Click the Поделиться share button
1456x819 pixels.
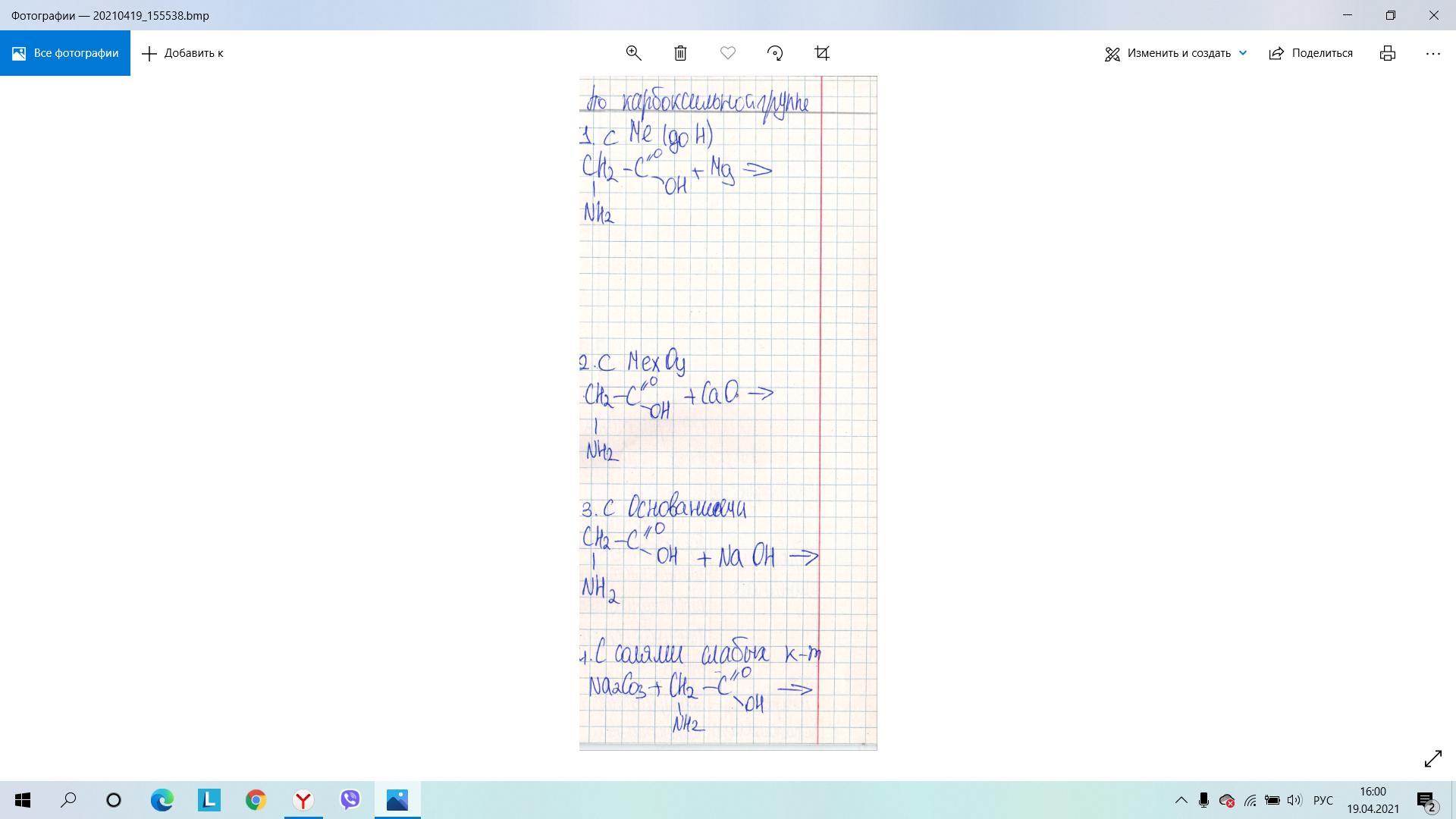(1311, 53)
